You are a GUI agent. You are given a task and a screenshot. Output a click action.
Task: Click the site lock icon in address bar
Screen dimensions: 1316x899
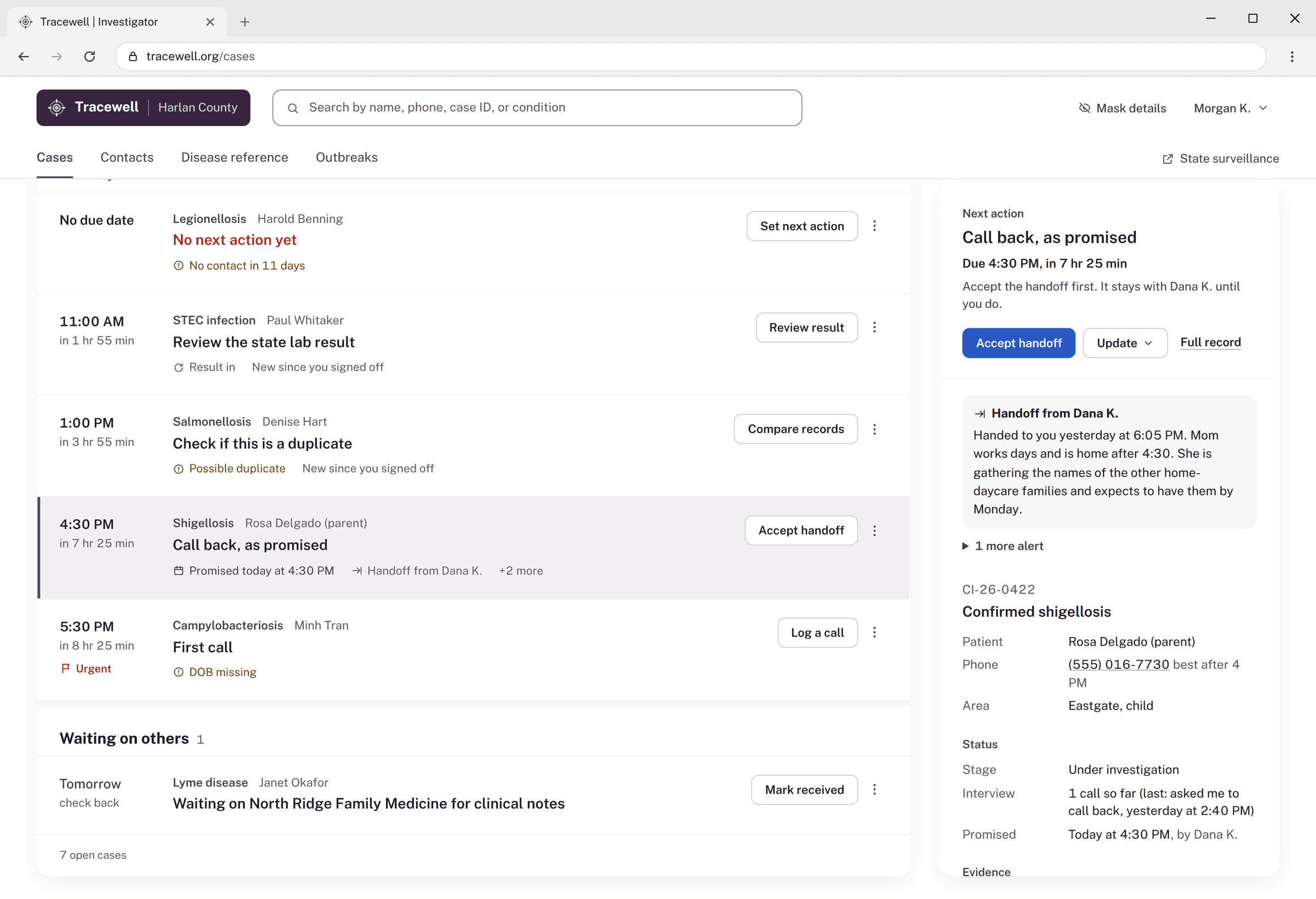tap(133, 56)
